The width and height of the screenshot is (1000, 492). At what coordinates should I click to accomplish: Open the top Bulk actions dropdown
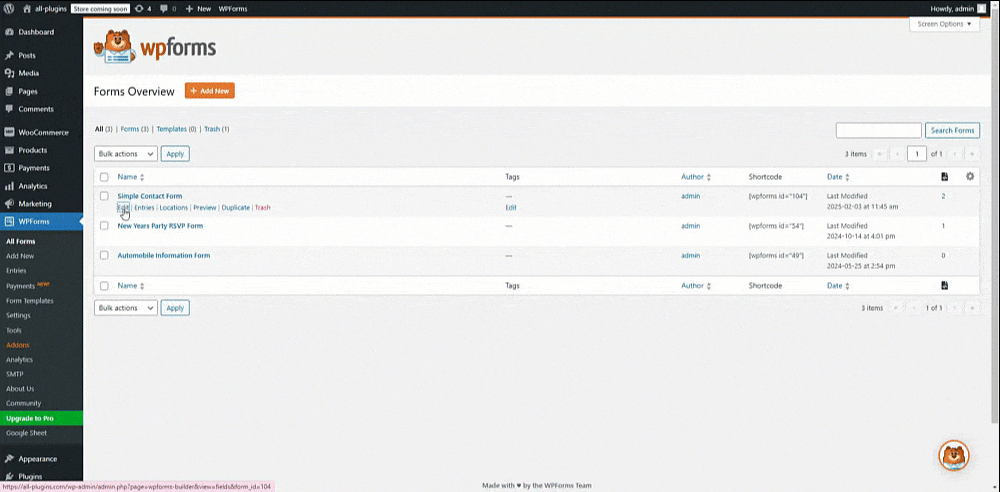[x=126, y=154]
